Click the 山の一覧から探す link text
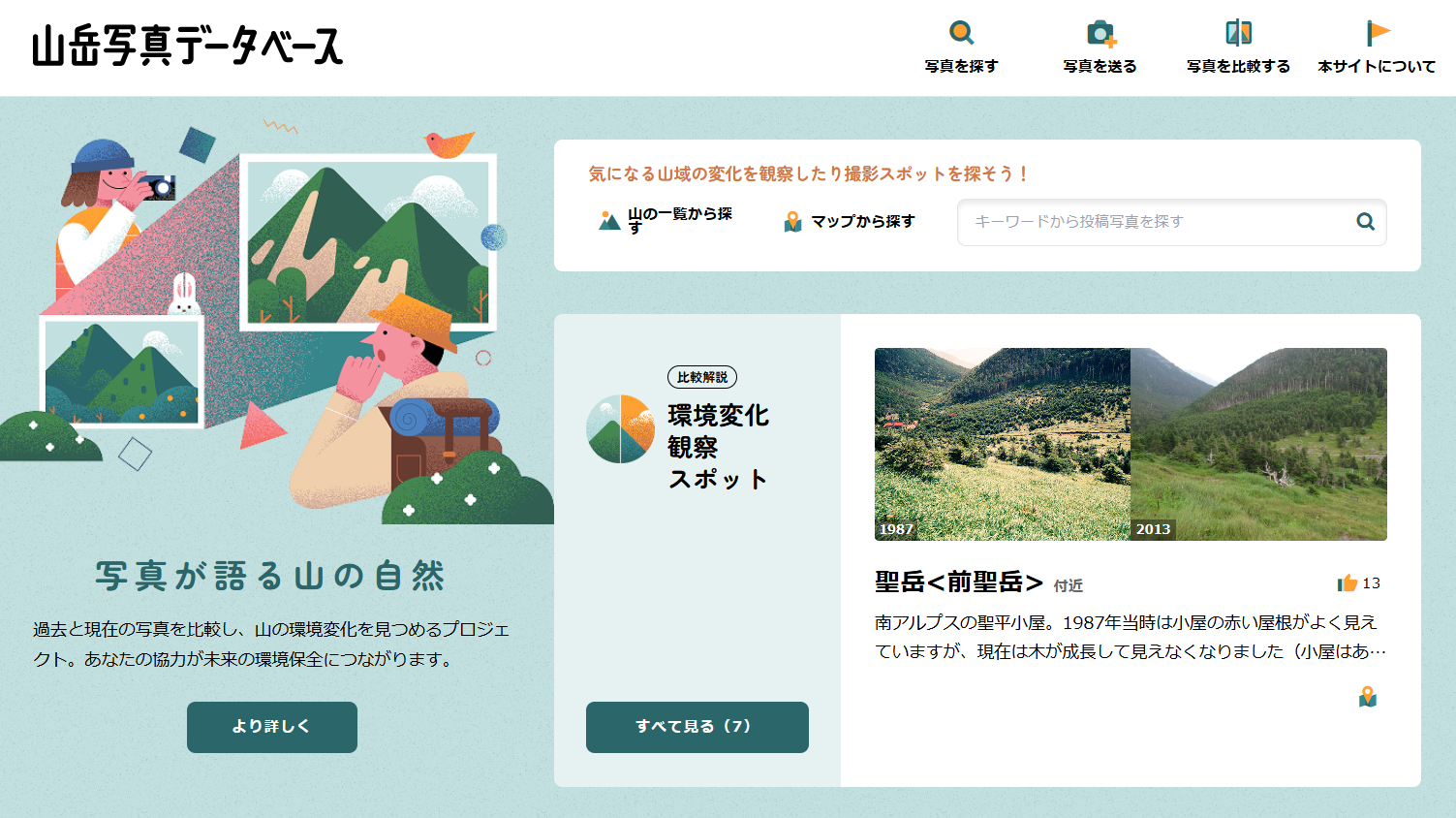This screenshot has width=1456, height=818. coord(680,220)
